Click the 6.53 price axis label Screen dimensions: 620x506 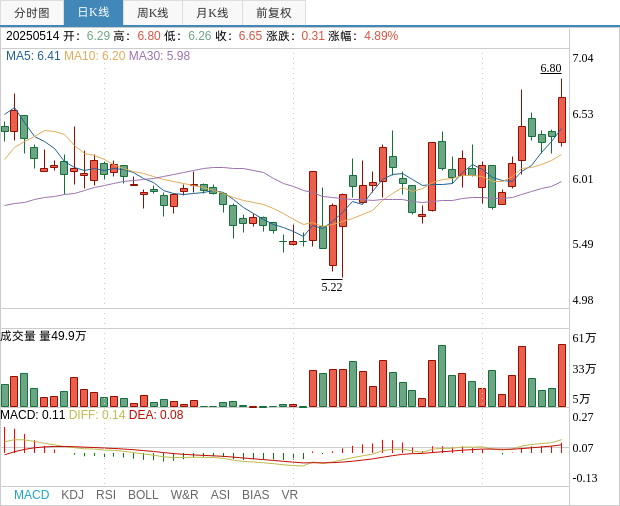tap(583, 114)
